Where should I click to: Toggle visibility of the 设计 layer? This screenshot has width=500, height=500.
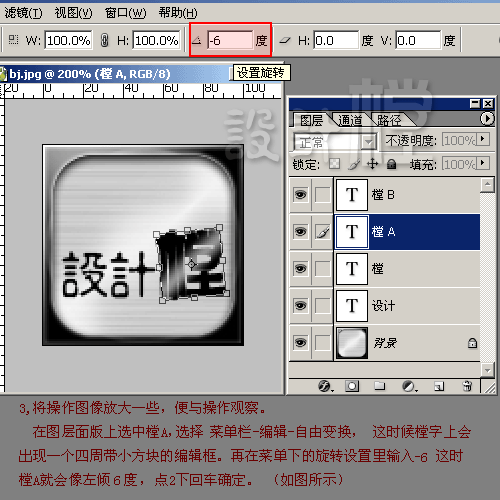click(300, 305)
